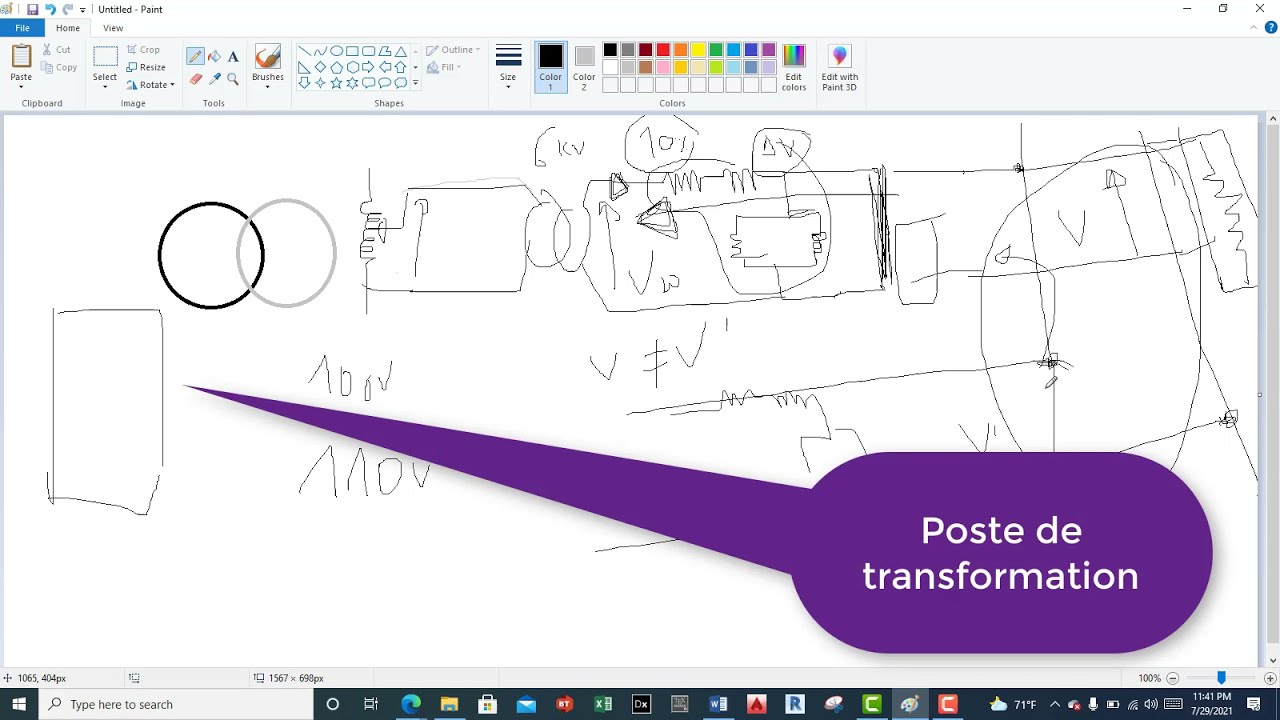Select the Magnifier tool
The height and width of the screenshot is (720, 1280).
[233, 78]
